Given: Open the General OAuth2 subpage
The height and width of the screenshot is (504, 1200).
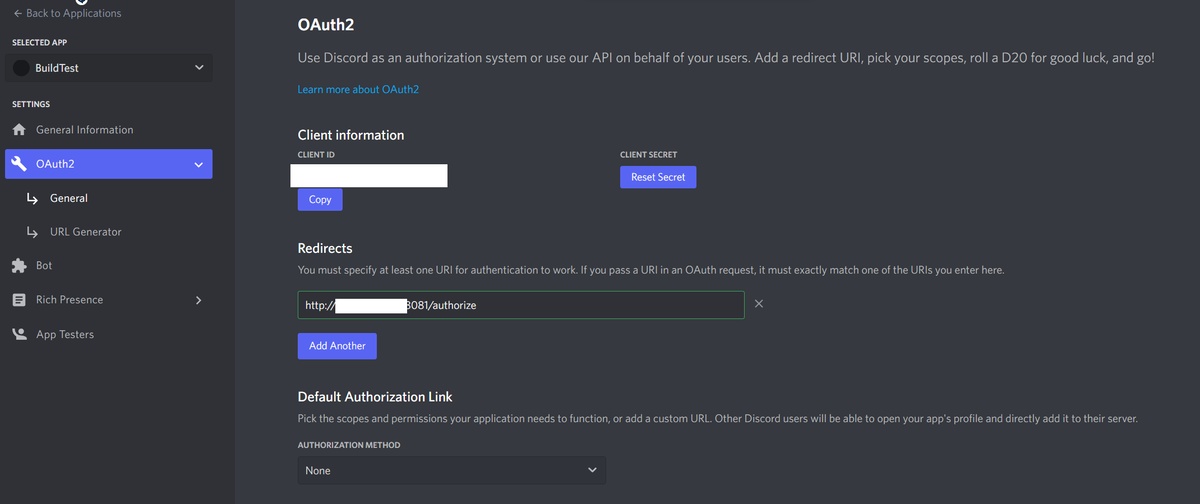Looking at the screenshot, I should 68,198.
